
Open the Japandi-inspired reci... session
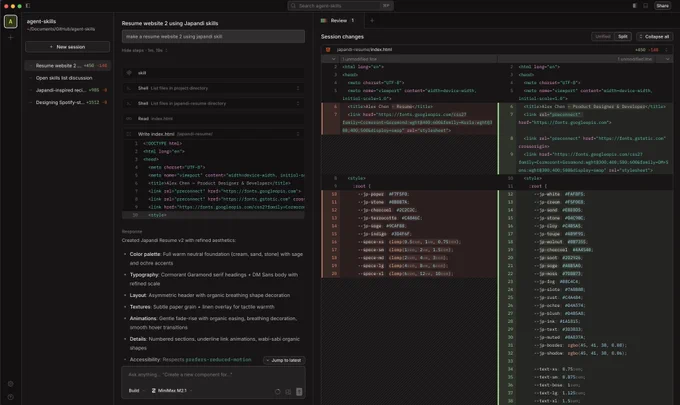coord(67,90)
